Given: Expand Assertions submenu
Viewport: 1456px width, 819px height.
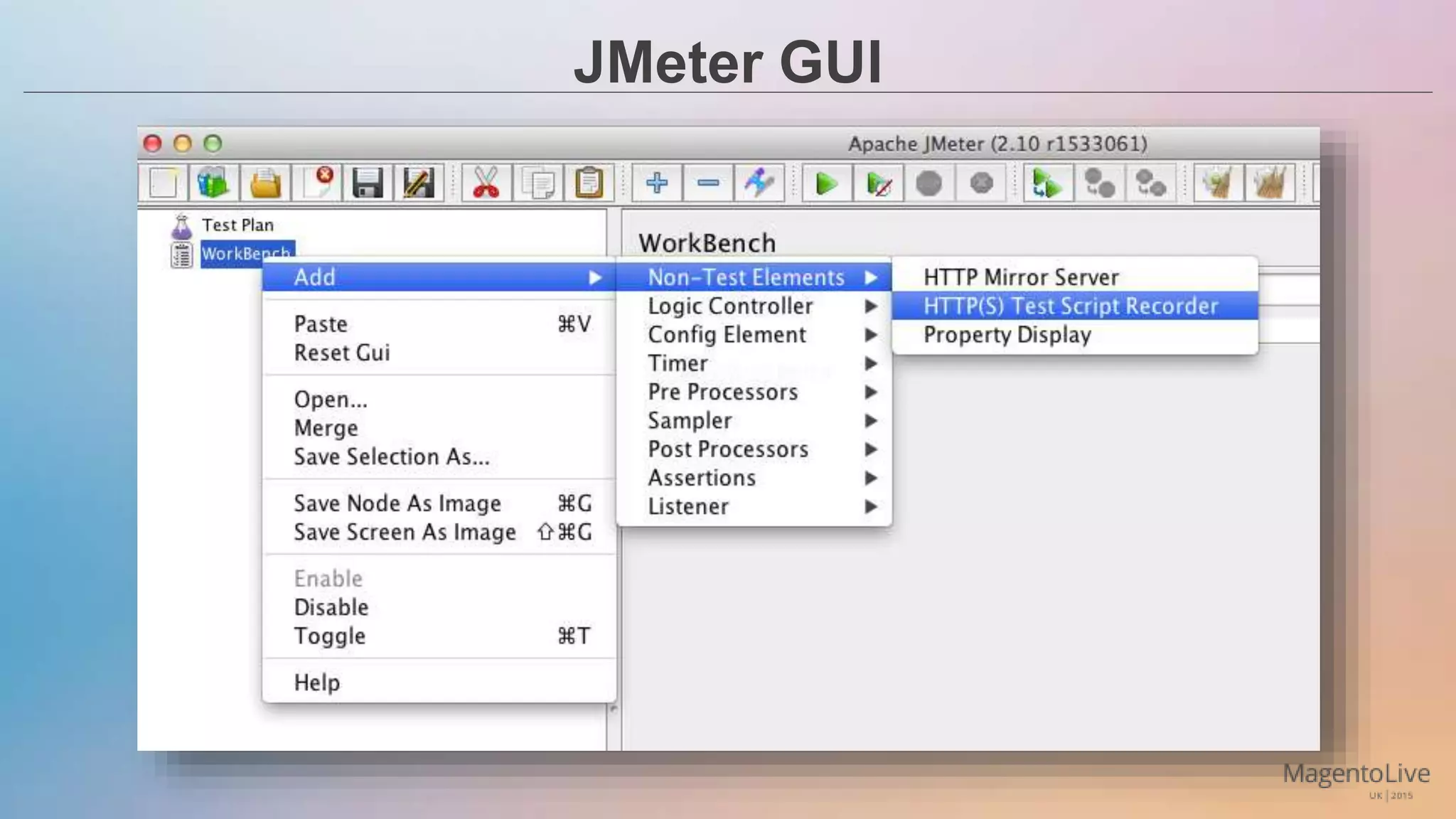Looking at the screenshot, I should point(754,478).
